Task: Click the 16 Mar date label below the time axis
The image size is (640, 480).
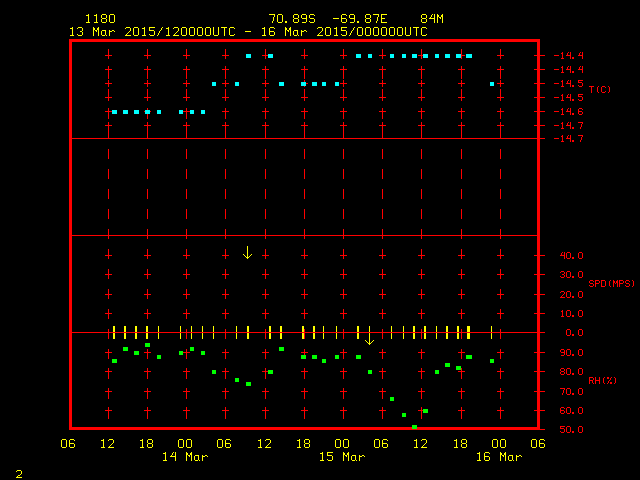Action: point(497,457)
